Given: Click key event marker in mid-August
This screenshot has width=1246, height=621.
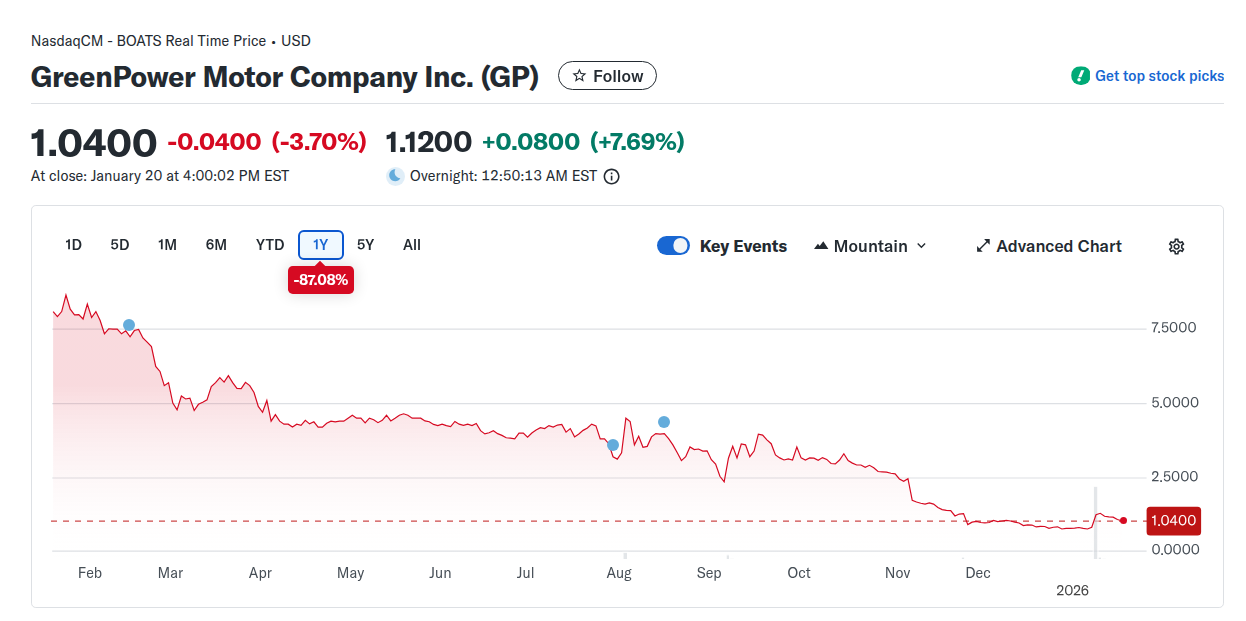Looking at the screenshot, I should [663, 422].
